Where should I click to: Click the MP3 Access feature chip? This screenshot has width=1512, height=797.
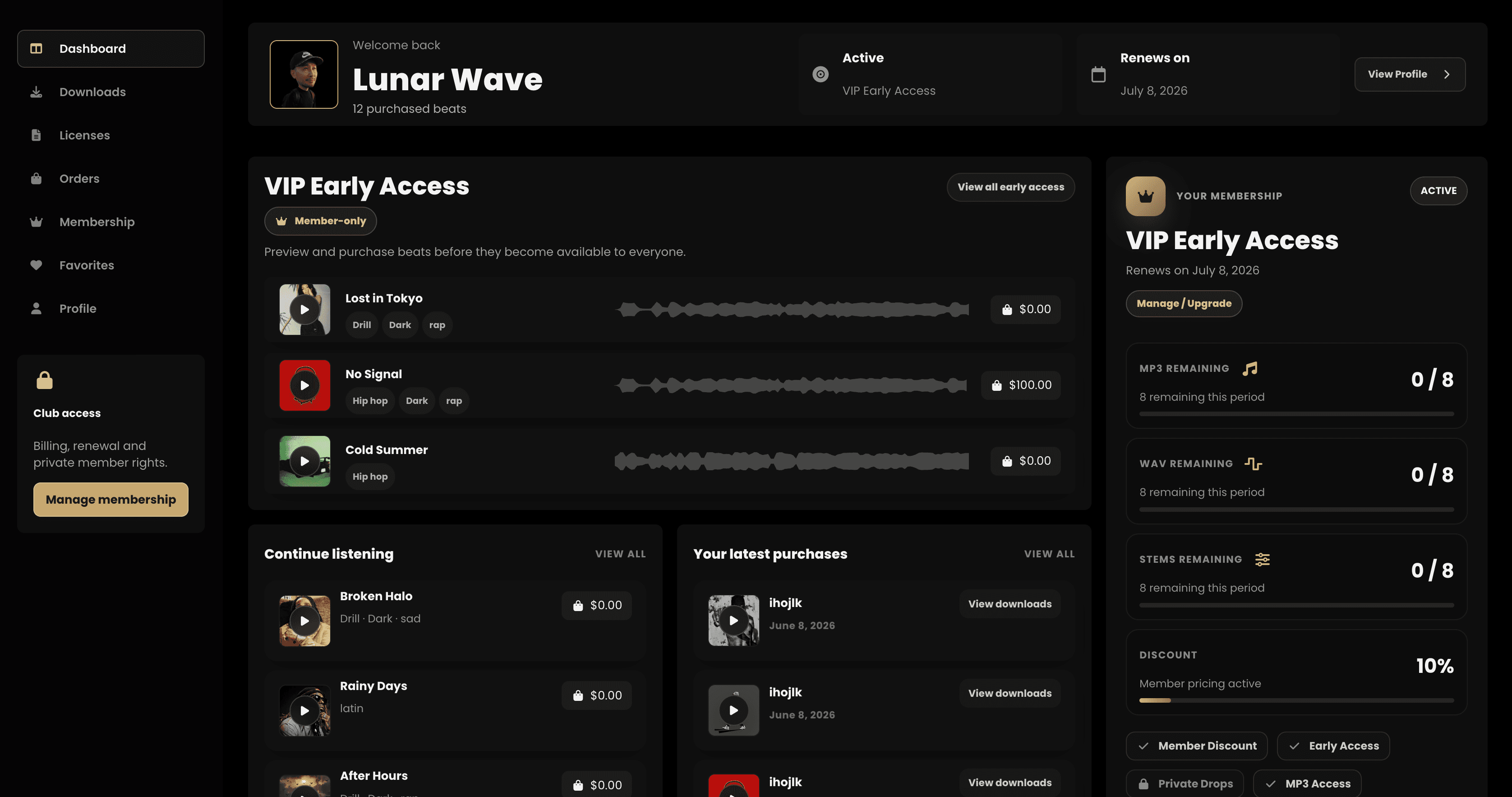[1307, 783]
